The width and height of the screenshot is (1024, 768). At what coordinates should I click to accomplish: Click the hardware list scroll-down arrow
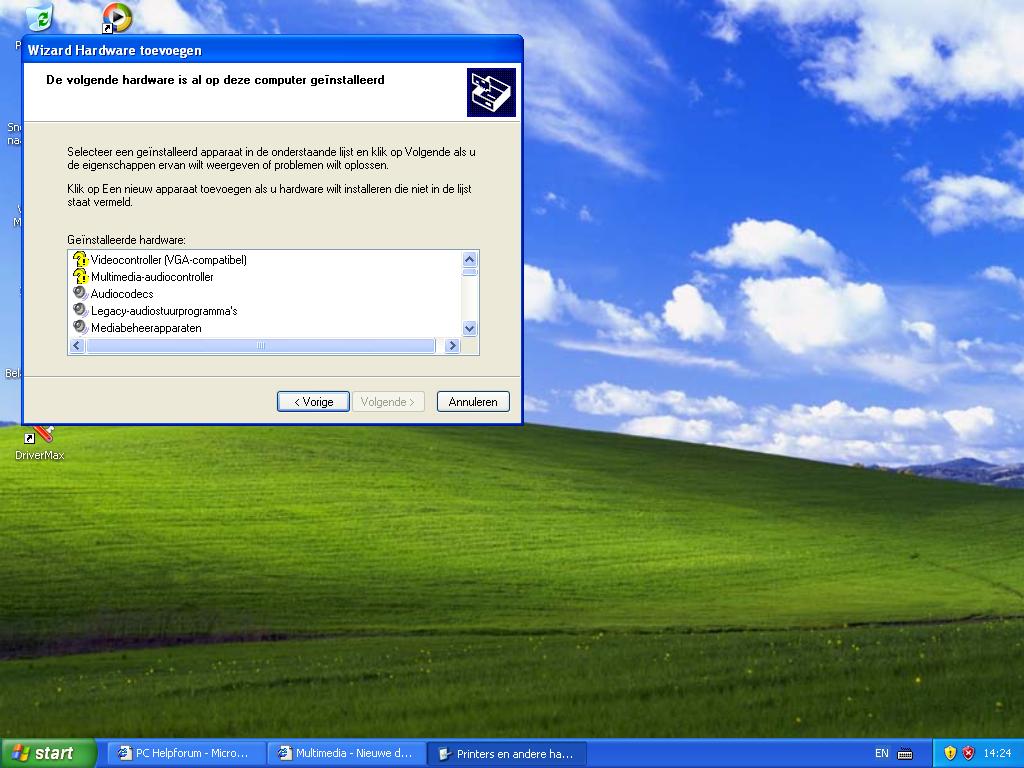point(470,328)
